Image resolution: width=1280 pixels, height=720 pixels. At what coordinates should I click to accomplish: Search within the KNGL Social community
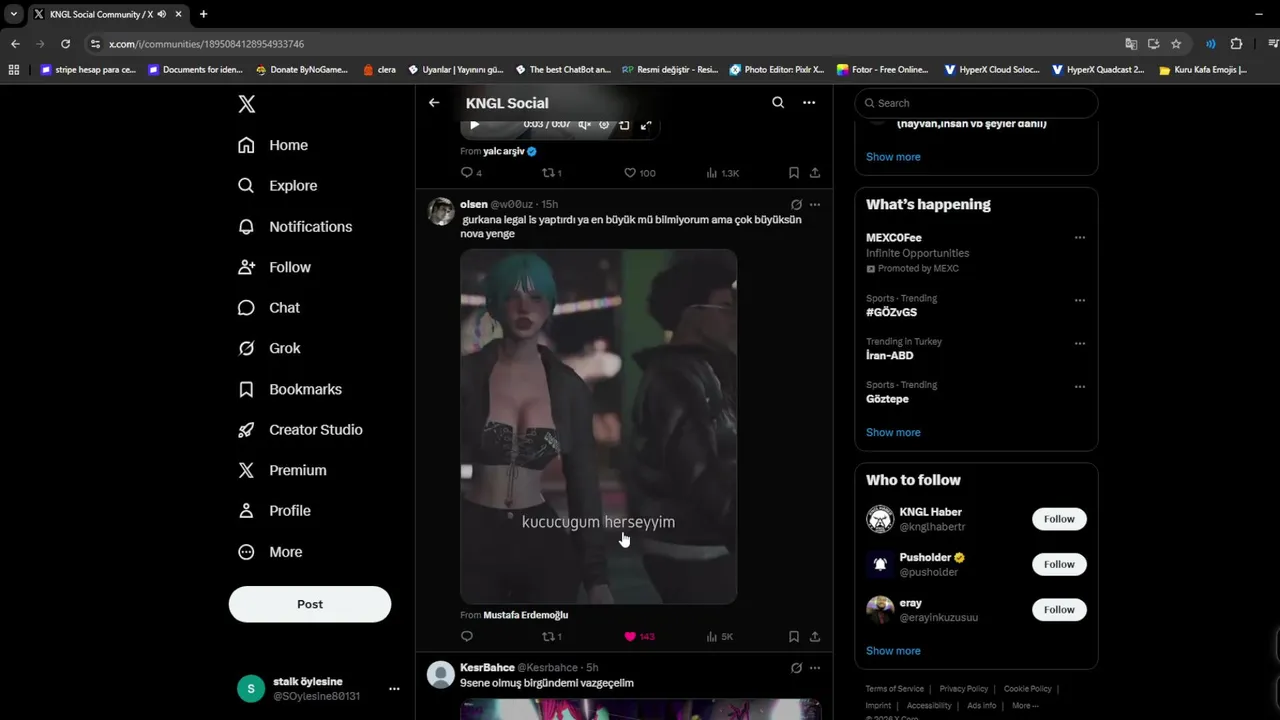(778, 103)
